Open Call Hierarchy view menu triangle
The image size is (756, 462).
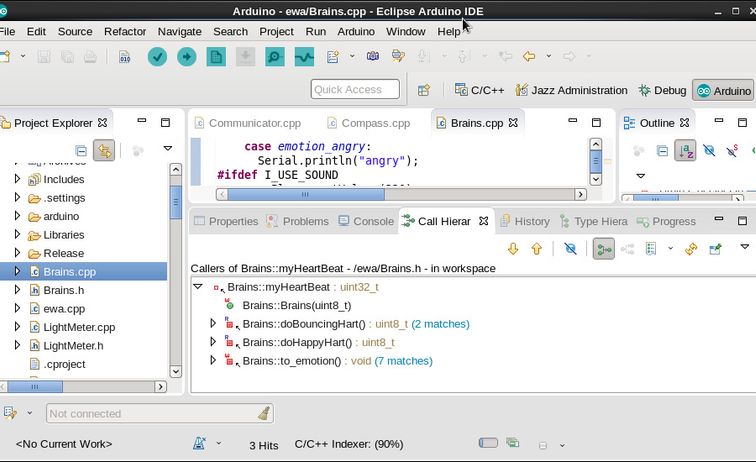coord(744,246)
